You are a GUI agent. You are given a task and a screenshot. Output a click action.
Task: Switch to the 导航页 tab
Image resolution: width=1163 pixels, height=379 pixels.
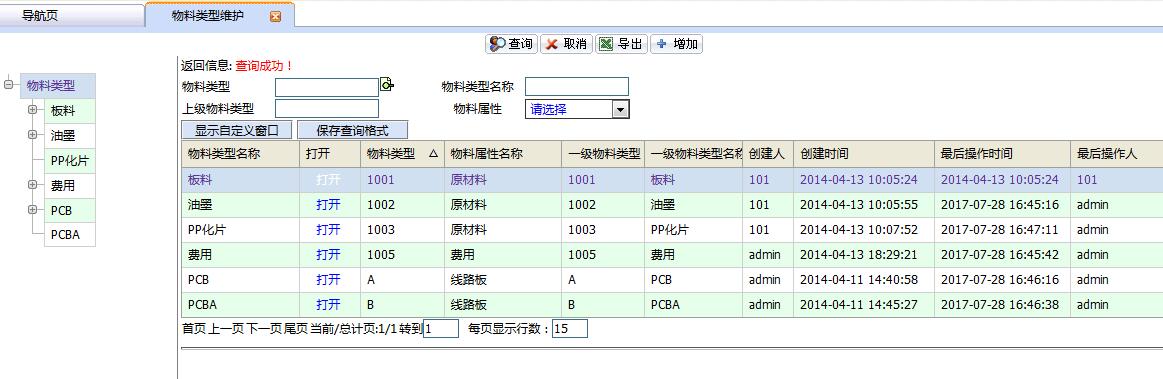pyautogui.click(x=40, y=16)
